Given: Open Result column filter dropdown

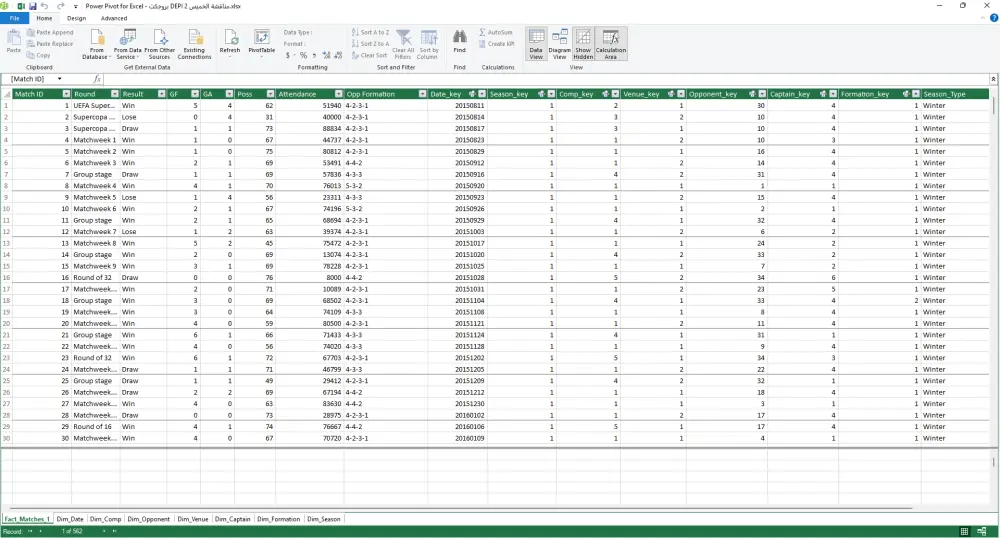Looking at the screenshot, I should [161, 94].
